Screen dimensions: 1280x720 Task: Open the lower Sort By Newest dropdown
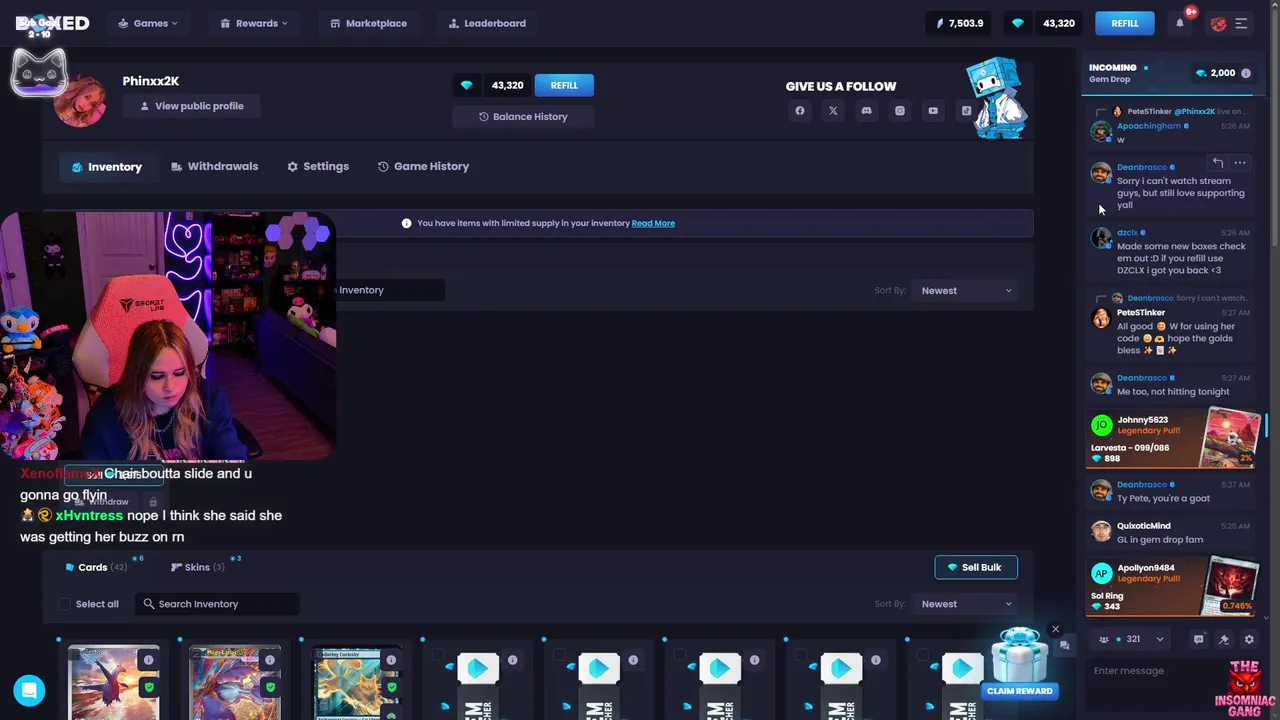tap(966, 604)
